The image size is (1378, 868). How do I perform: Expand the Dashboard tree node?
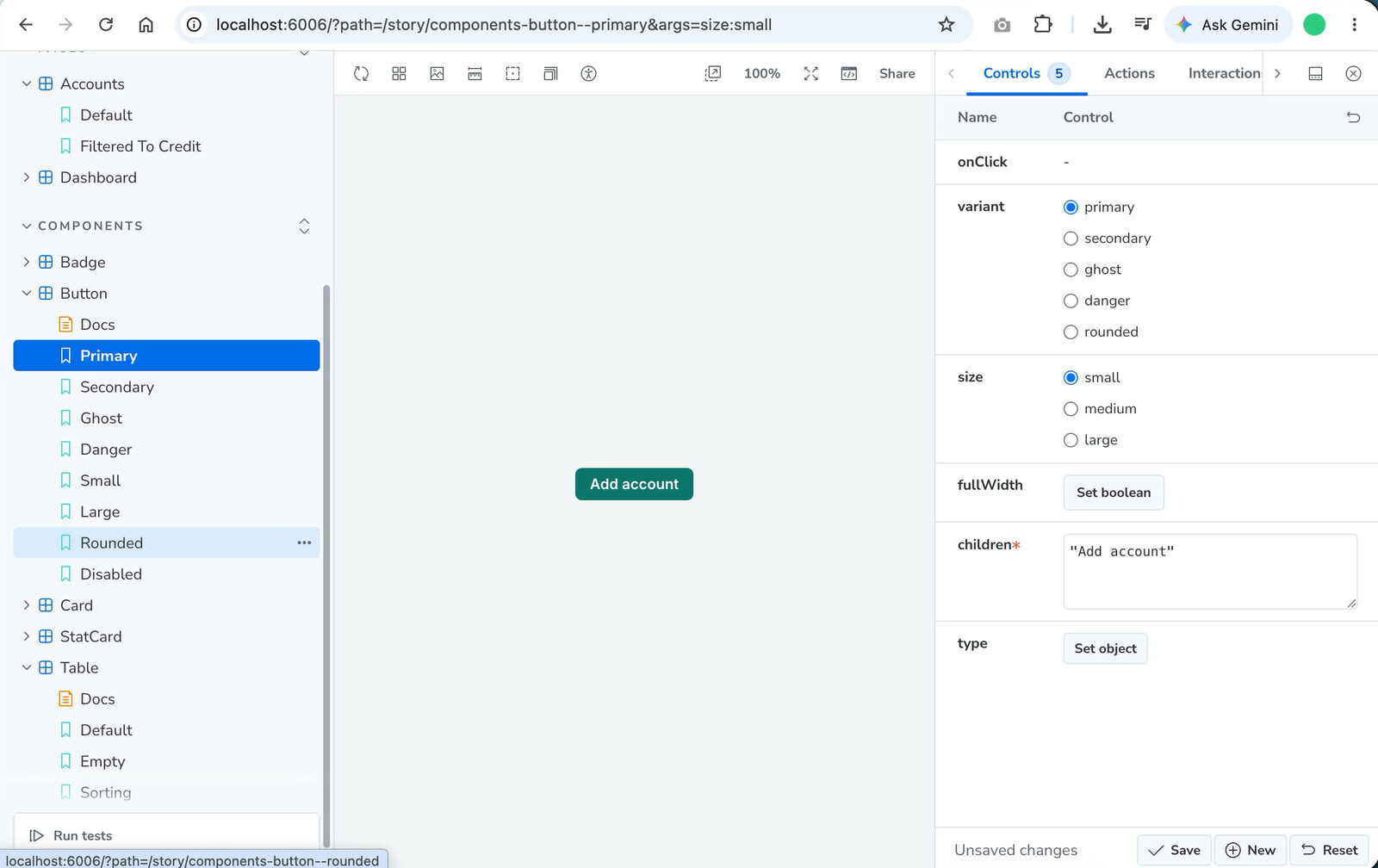pos(26,177)
